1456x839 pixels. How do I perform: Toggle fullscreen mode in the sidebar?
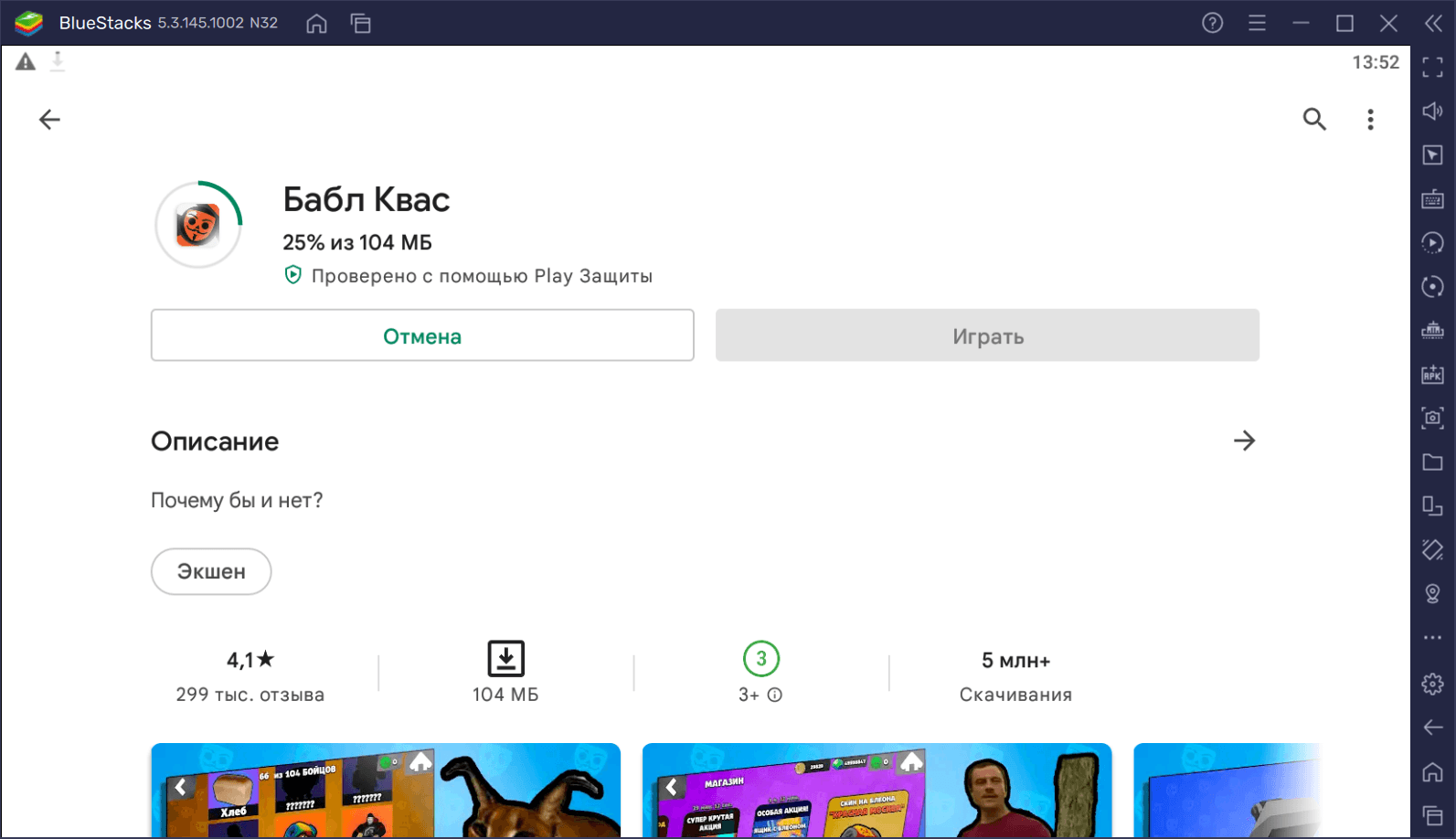coord(1432,67)
